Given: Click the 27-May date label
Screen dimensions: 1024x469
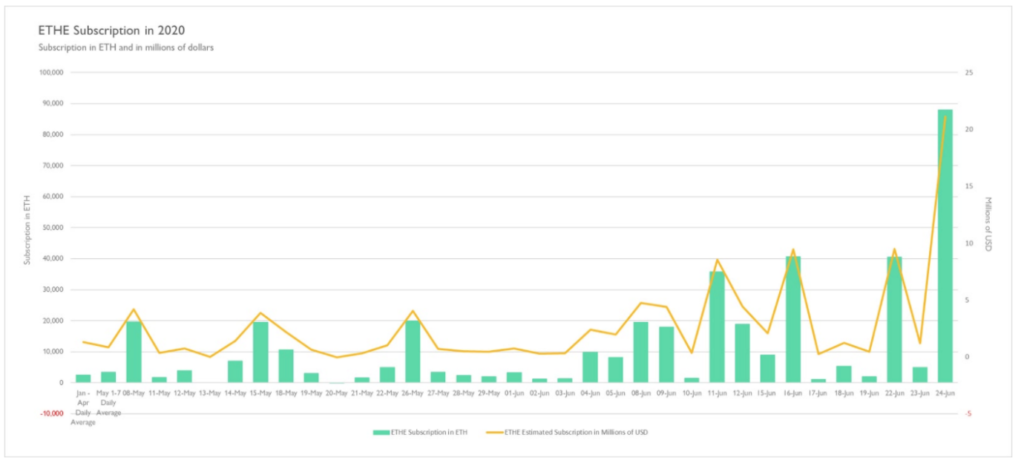Looking at the screenshot, I should point(438,393).
